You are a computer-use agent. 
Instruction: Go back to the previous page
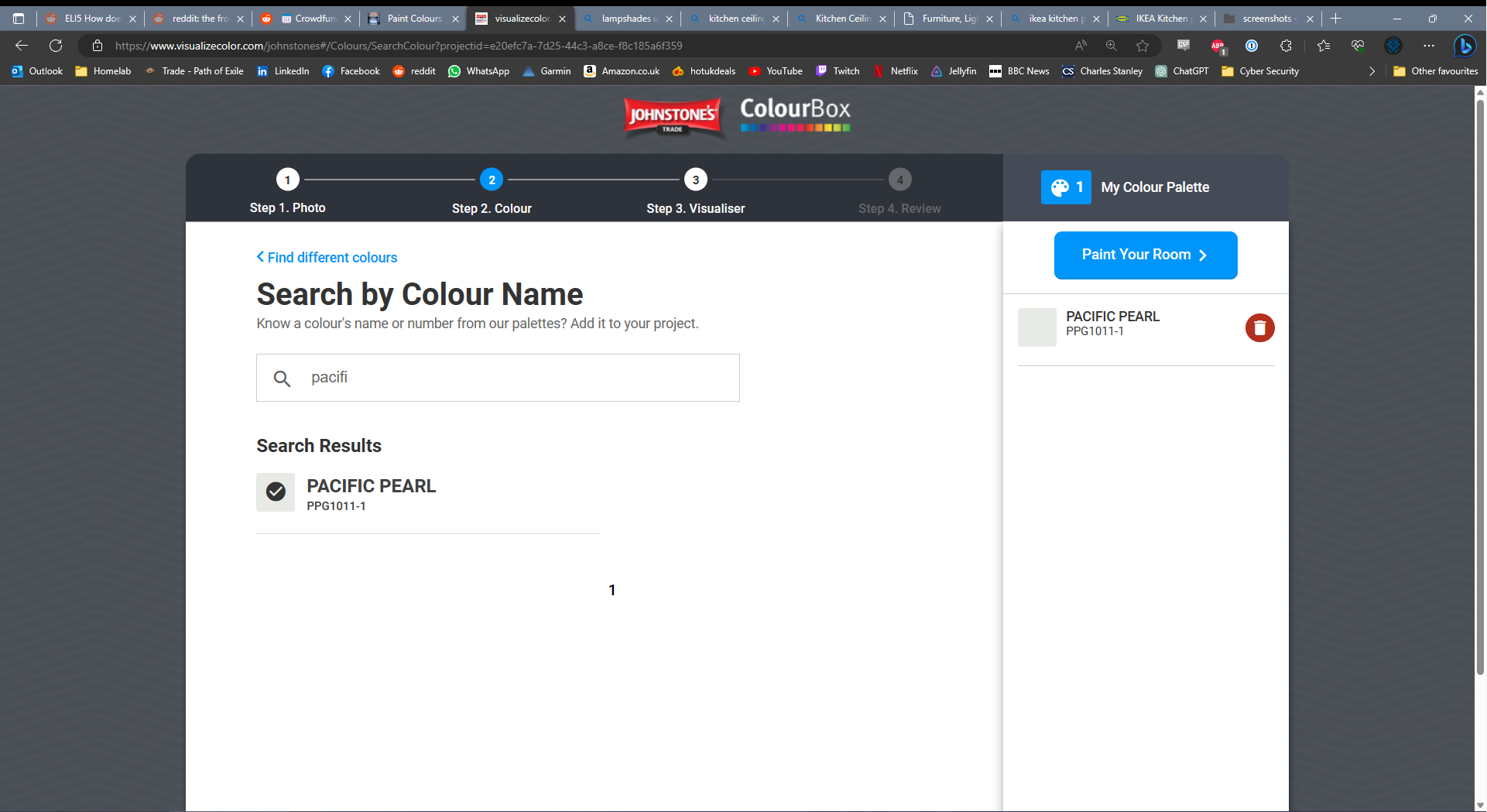22,46
